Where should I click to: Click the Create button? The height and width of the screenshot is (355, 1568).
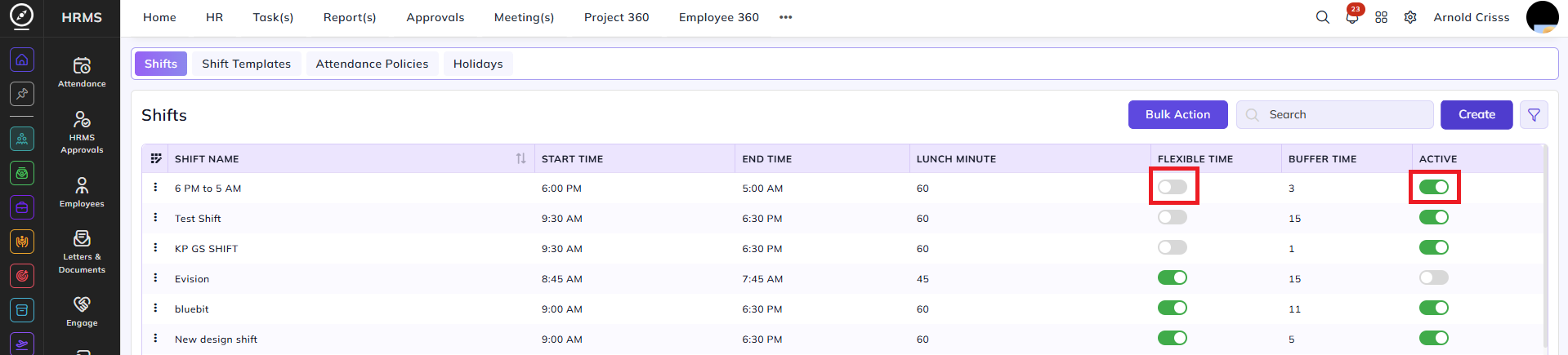pos(1476,115)
